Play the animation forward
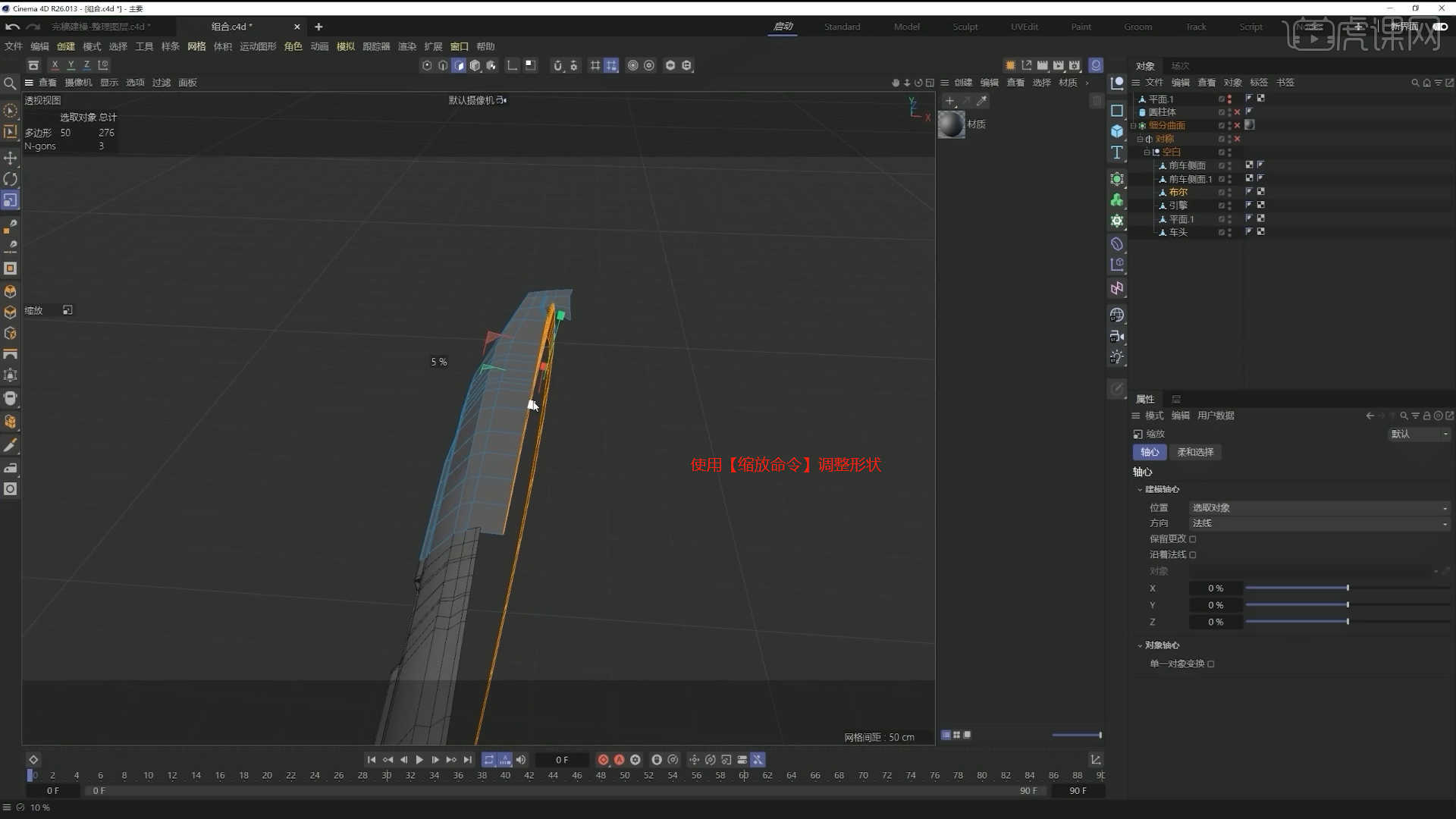Viewport: 1456px width, 819px height. point(419,760)
